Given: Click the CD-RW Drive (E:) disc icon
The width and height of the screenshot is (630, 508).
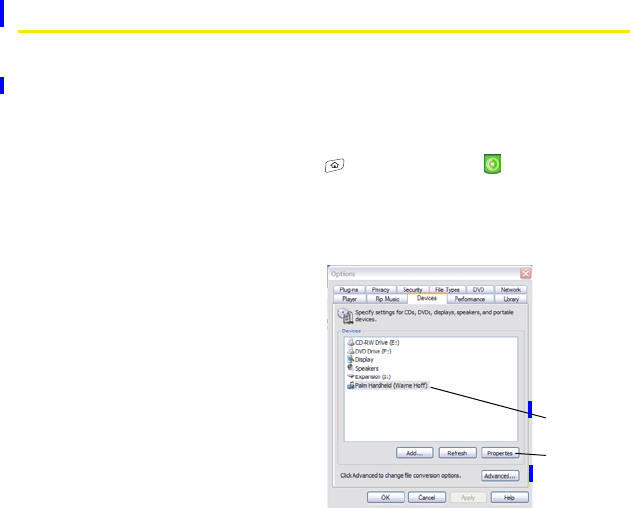Looking at the screenshot, I should coord(351,342).
